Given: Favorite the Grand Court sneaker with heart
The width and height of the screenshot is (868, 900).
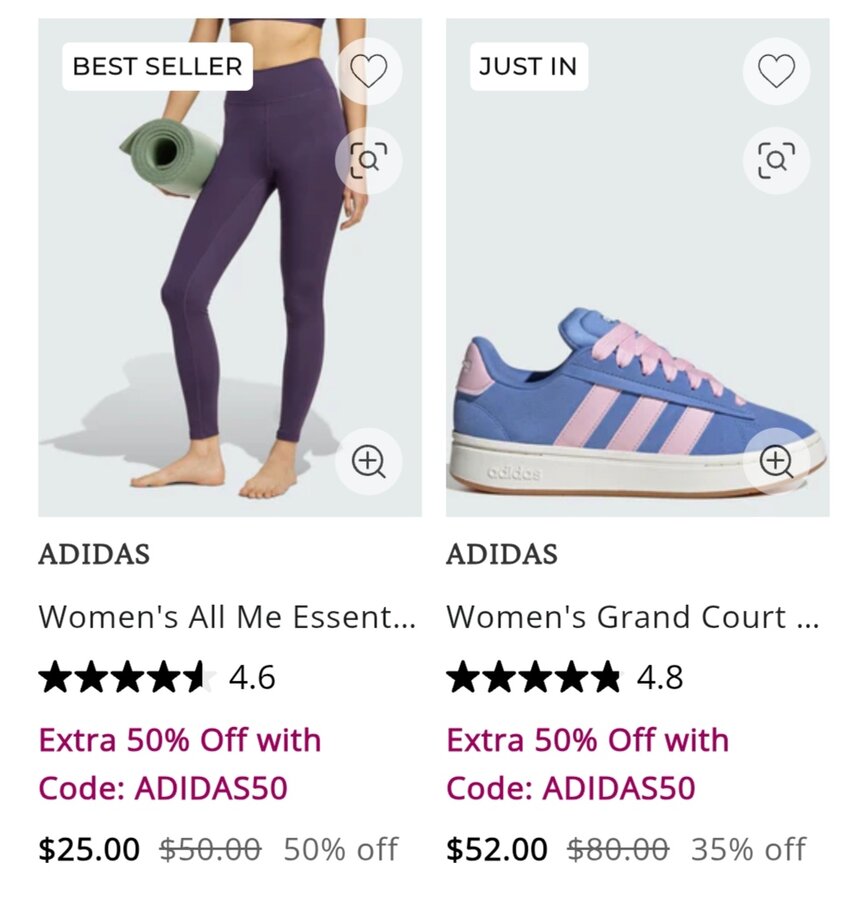Looking at the screenshot, I should point(776,70).
